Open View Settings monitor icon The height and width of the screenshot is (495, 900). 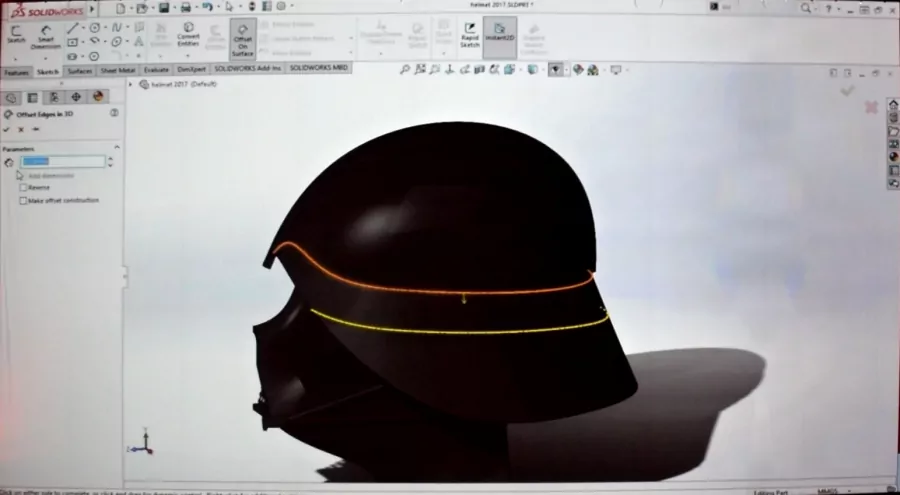coord(616,69)
